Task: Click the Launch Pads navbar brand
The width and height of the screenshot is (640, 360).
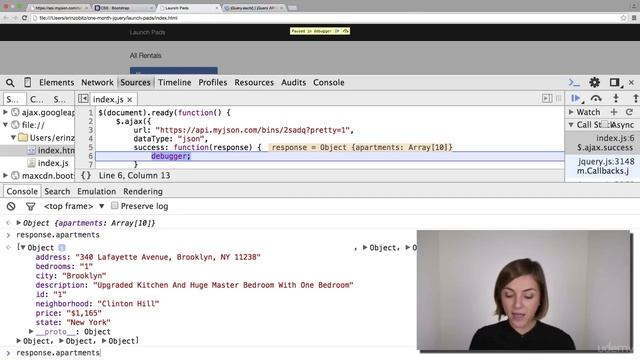Action: click(147, 32)
